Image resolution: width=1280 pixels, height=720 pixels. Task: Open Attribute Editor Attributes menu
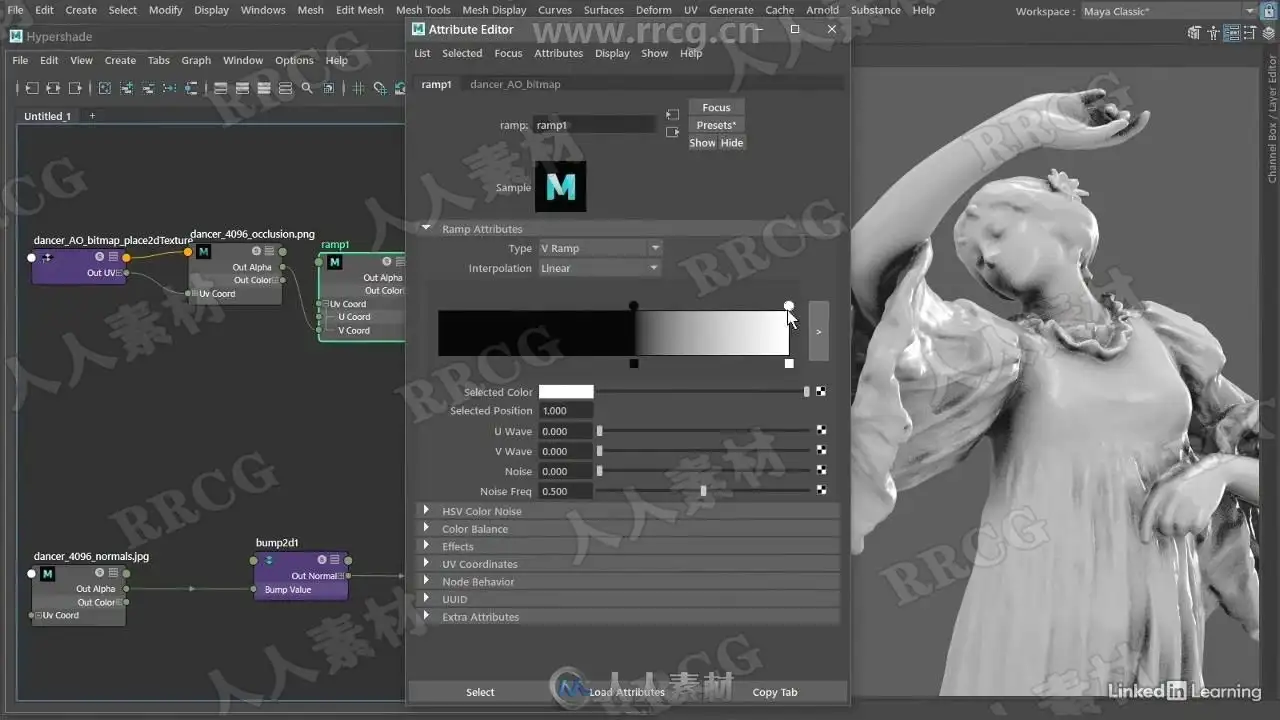coord(558,53)
